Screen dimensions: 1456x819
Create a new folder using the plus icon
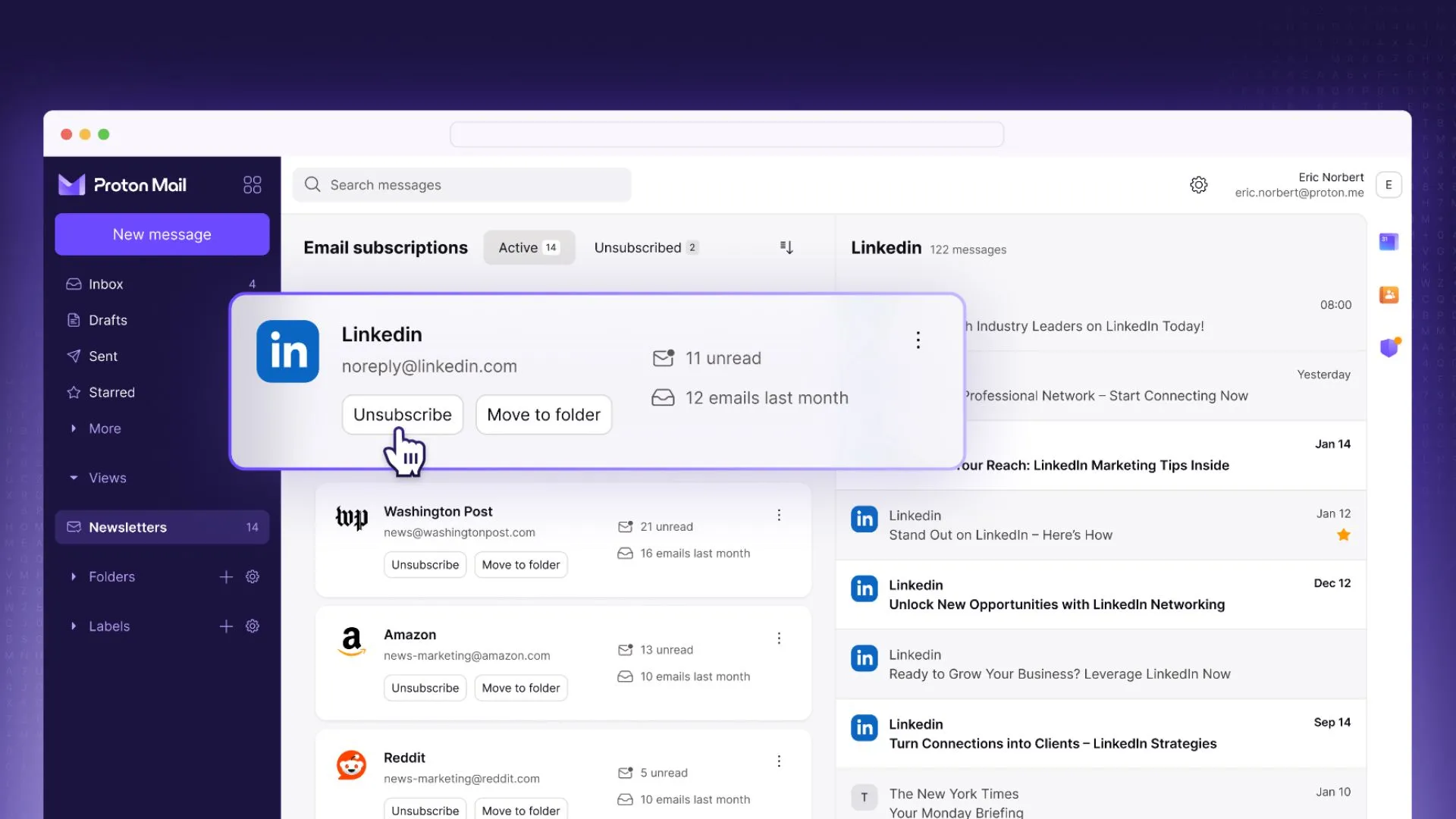point(225,576)
